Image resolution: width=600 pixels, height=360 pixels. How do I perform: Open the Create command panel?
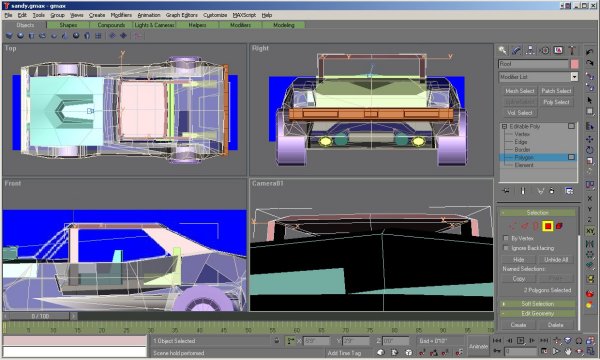[502, 50]
